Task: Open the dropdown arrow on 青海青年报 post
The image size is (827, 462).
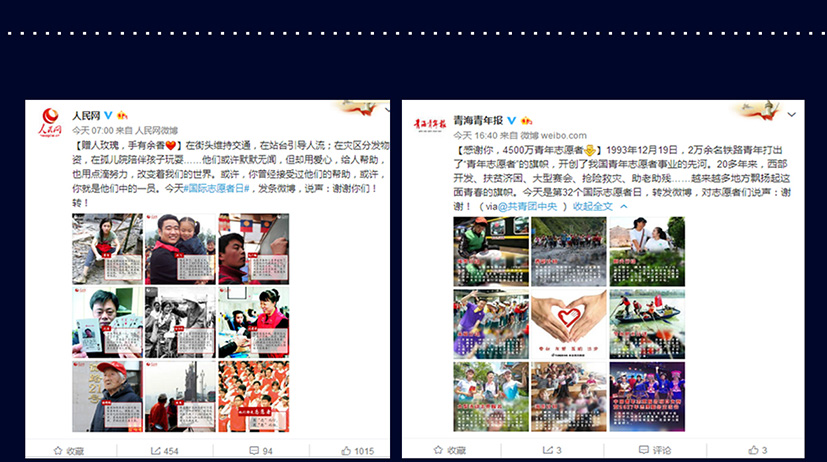Action: [x=792, y=114]
